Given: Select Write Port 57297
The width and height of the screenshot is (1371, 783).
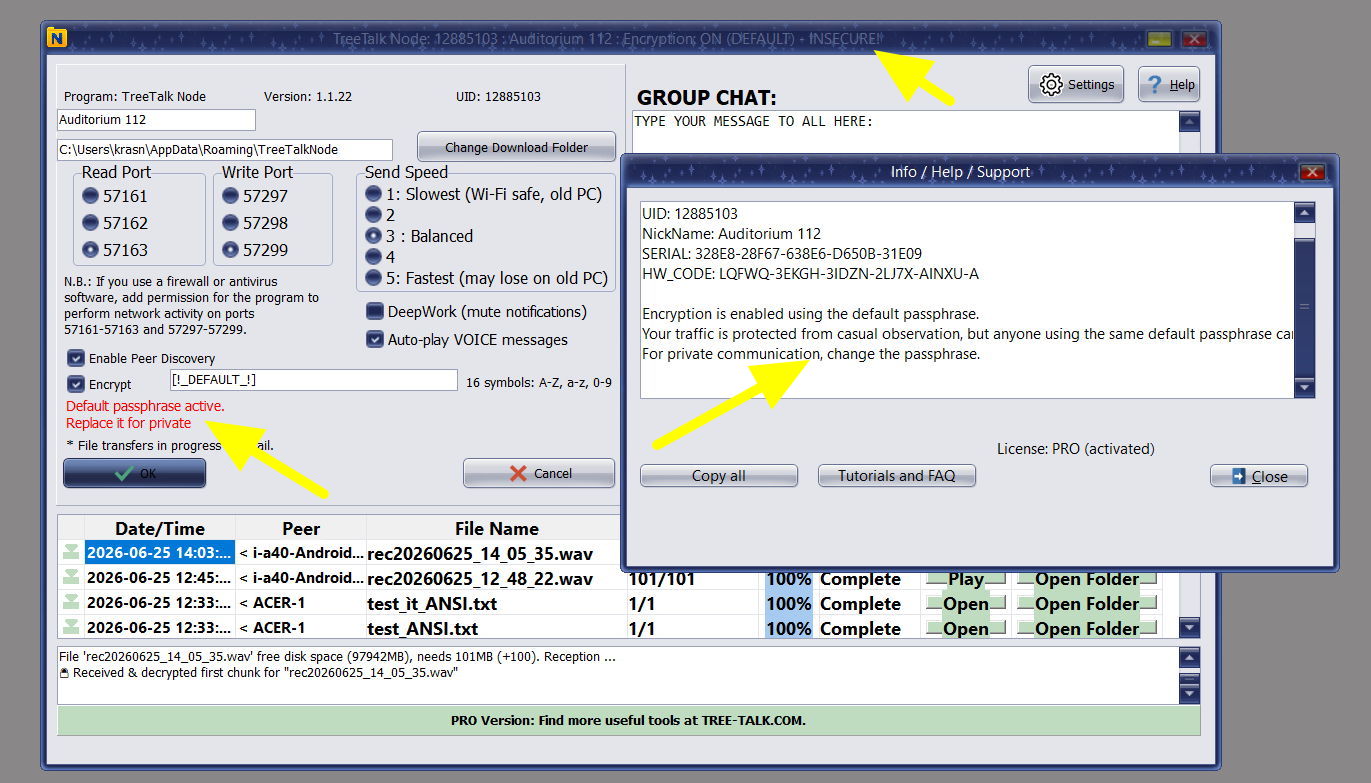Looking at the screenshot, I should coord(231,196).
